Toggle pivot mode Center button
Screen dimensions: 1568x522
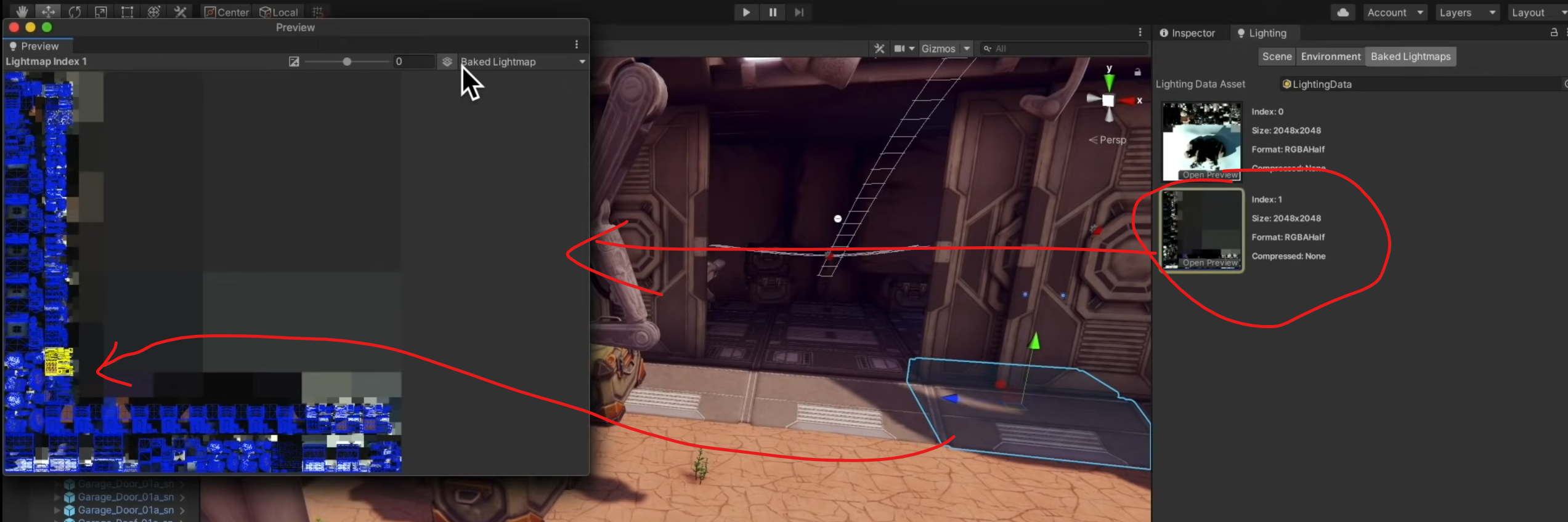coord(227,12)
